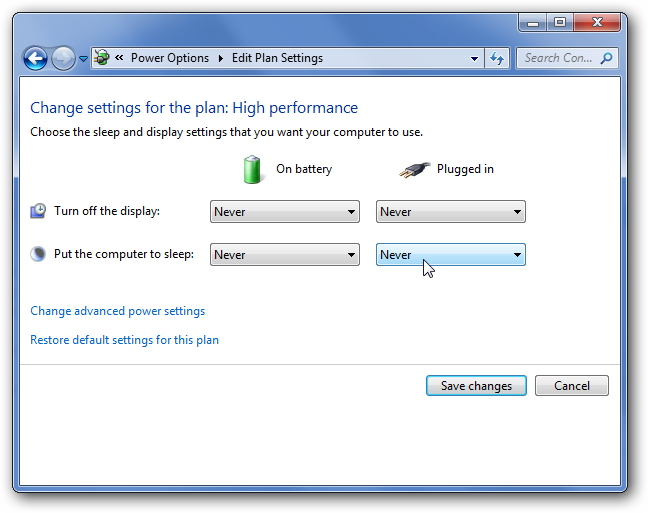Screen dimensions: 648x513
Task: Expand the address bar history dropdown
Action: point(474,58)
